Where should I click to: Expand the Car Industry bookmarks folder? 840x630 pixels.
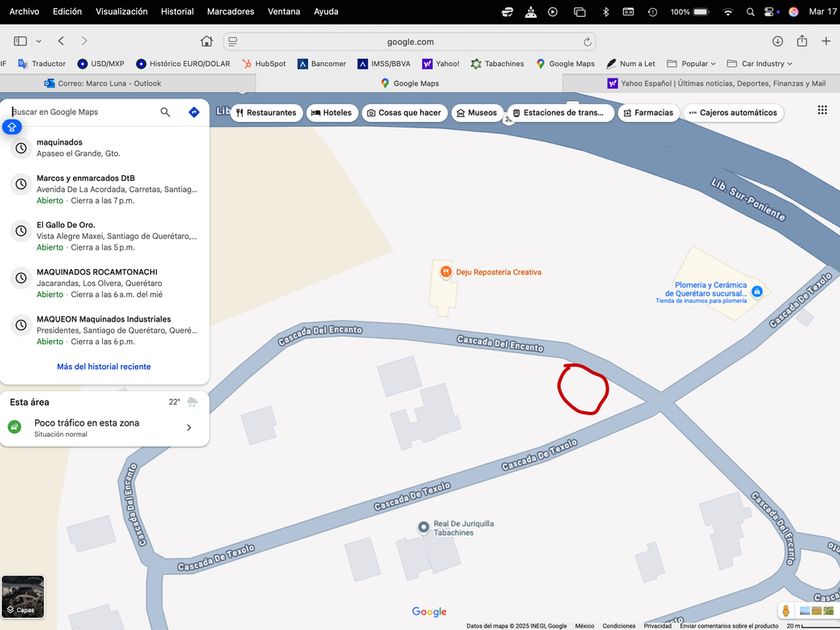click(x=760, y=63)
